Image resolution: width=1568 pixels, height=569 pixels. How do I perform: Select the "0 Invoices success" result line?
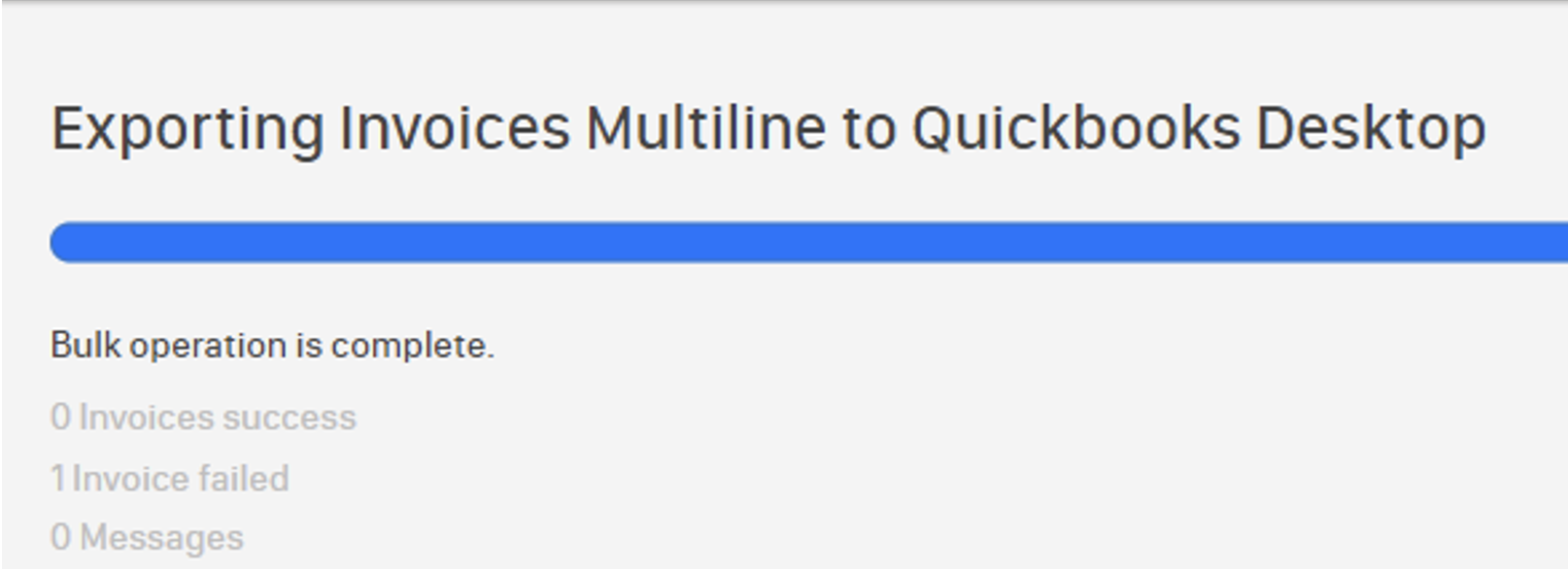[x=203, y=418]
